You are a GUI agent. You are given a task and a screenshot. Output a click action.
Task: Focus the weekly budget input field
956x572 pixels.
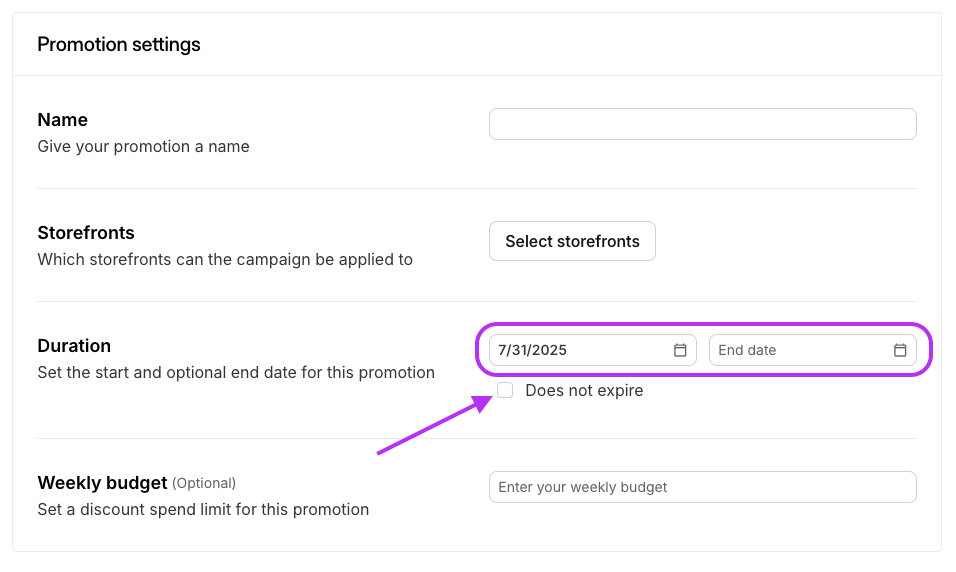click(x=702, y=487)
